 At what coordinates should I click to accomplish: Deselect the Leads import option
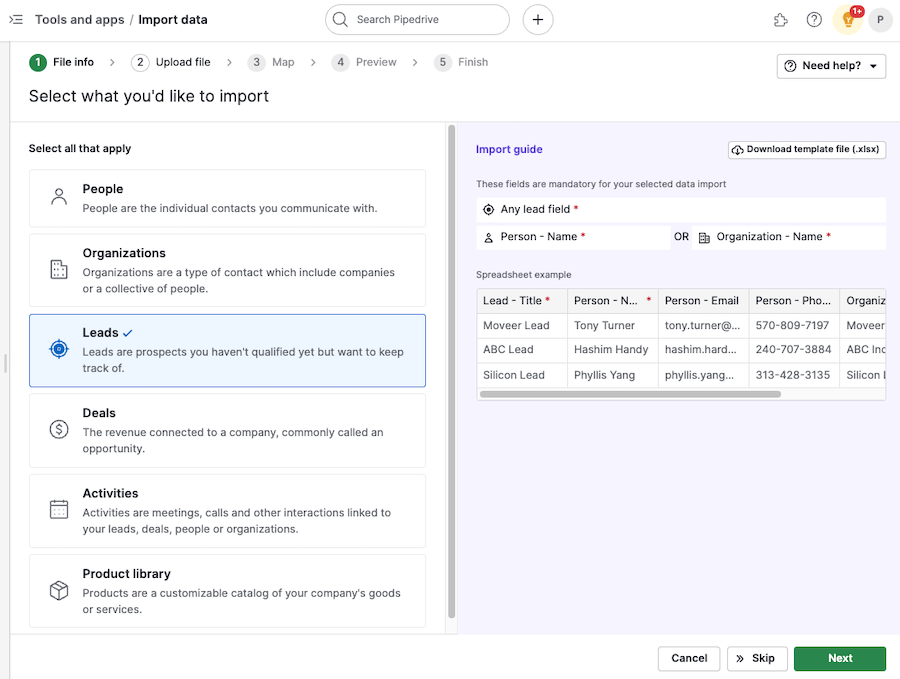point(227,351)
